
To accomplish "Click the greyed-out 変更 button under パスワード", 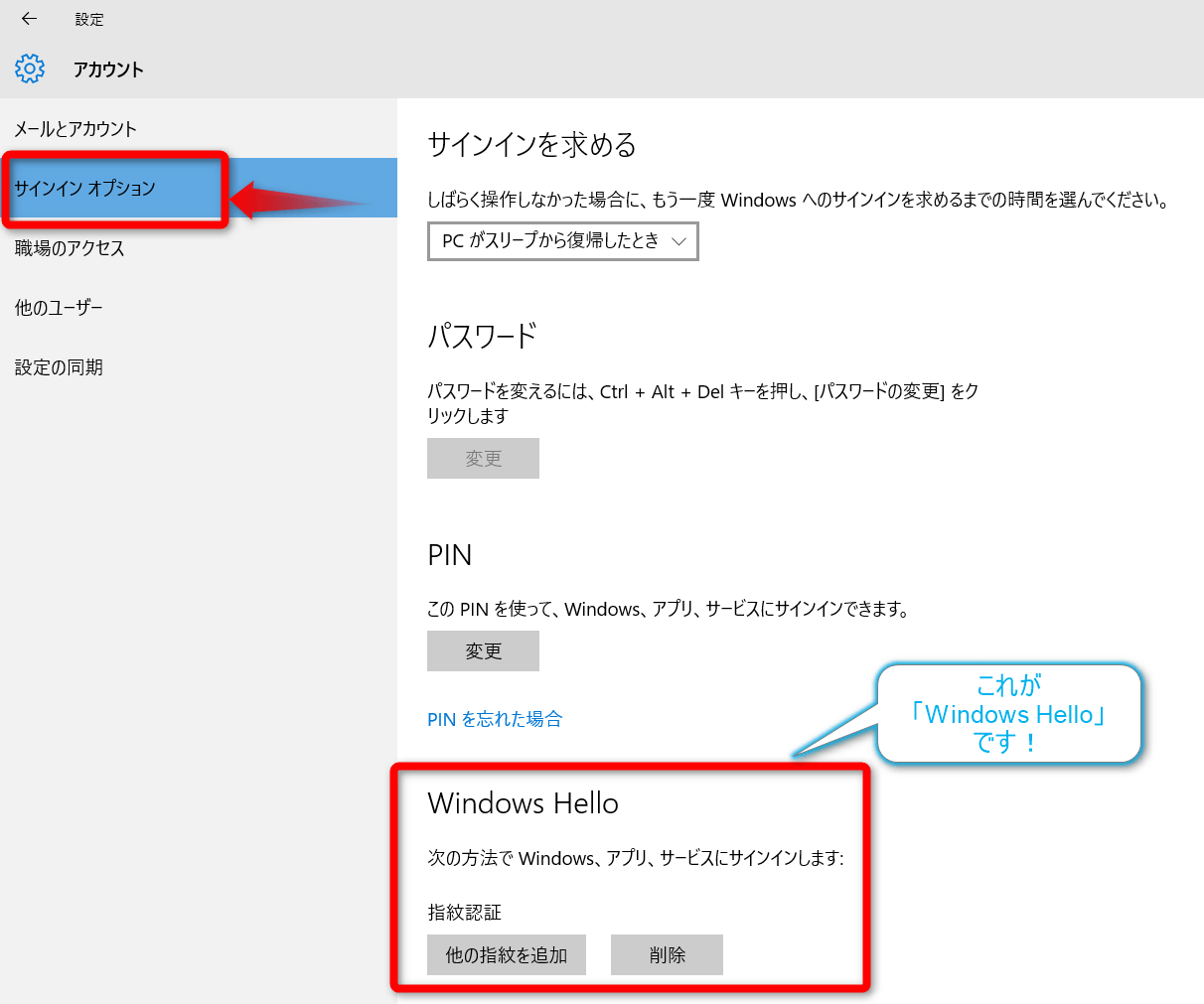I will tap(483, 459).
